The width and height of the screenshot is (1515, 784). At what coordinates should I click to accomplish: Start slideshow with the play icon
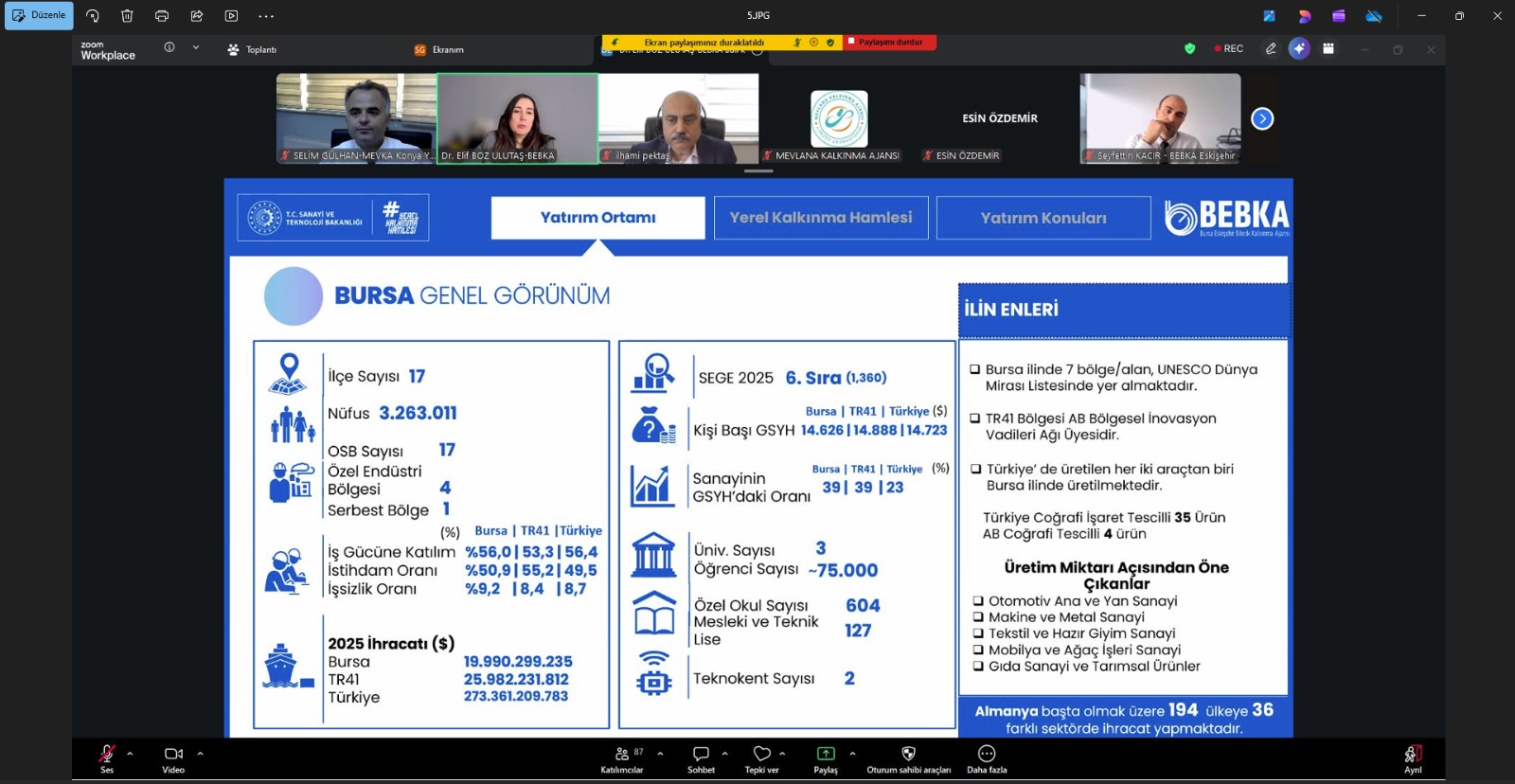(x=231, y=15)
